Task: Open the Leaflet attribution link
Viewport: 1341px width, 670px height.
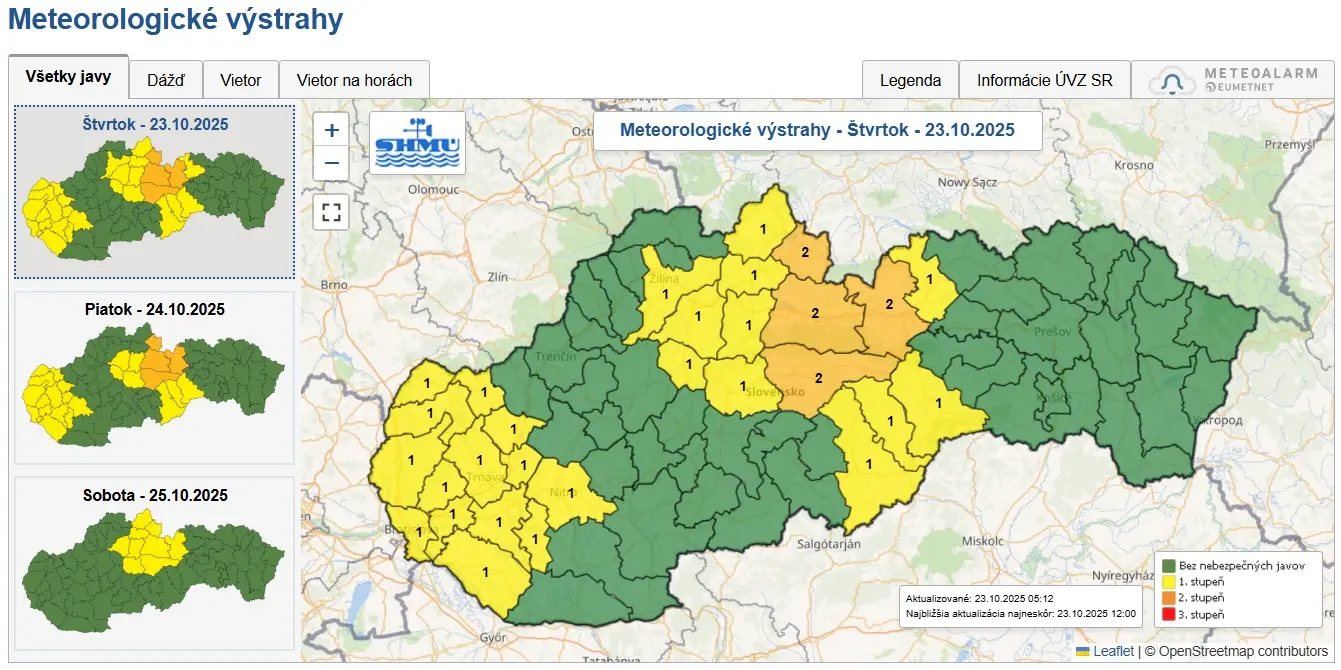Action: coord(1113,651)
